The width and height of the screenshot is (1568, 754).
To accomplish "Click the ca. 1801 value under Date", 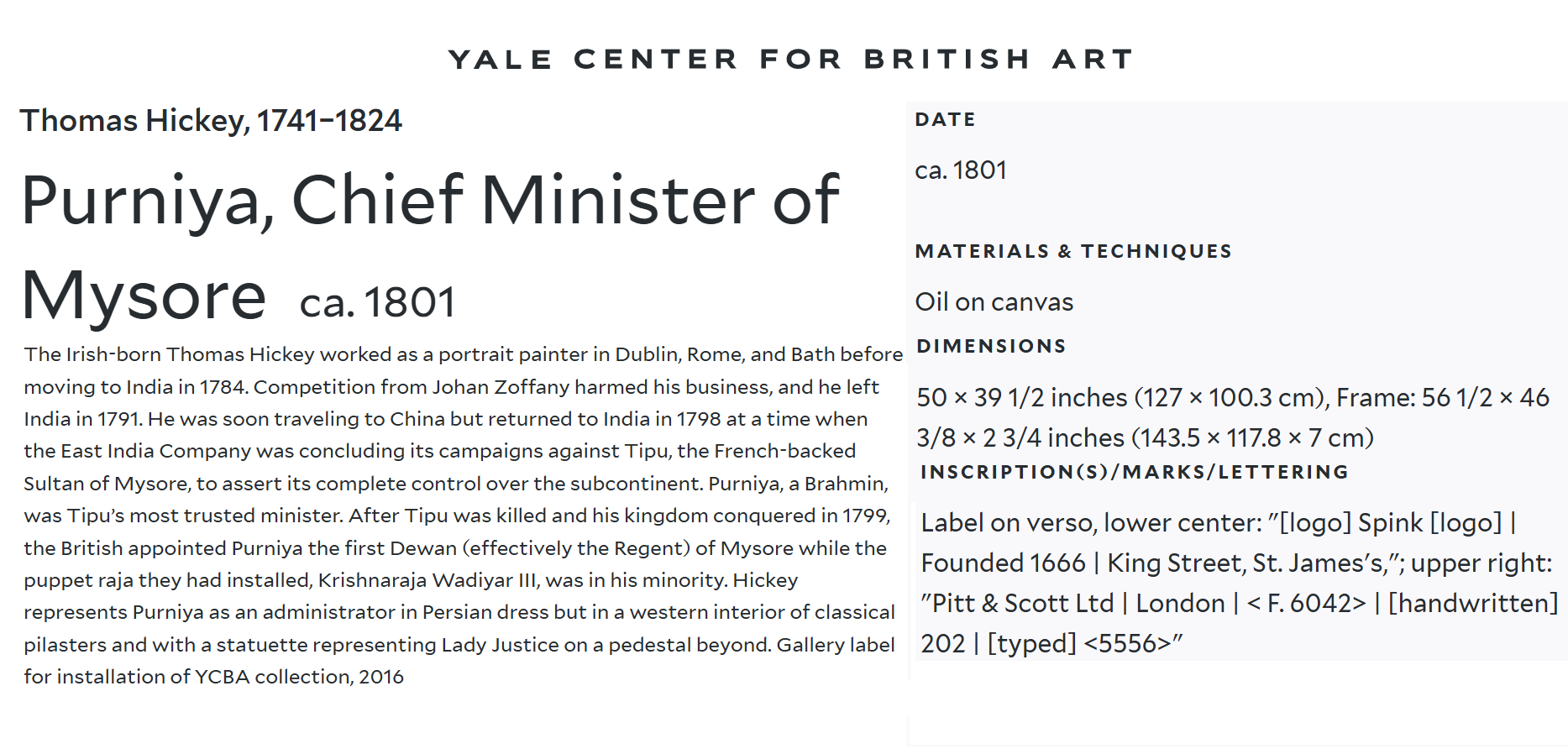I will pos(960,170).
